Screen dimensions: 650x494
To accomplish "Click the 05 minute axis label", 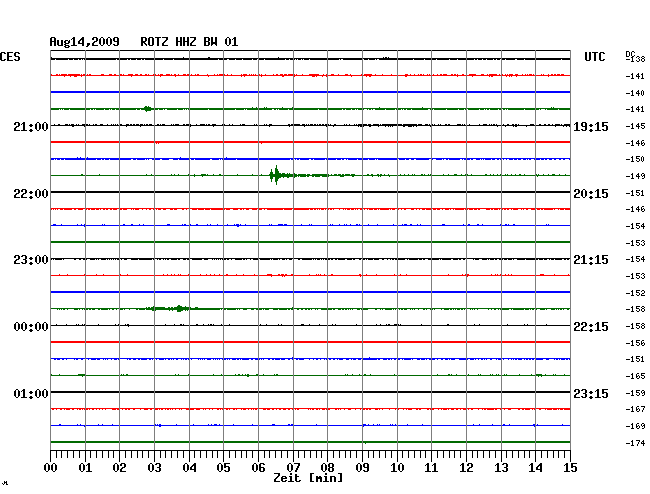I will (x=223, y=468).
